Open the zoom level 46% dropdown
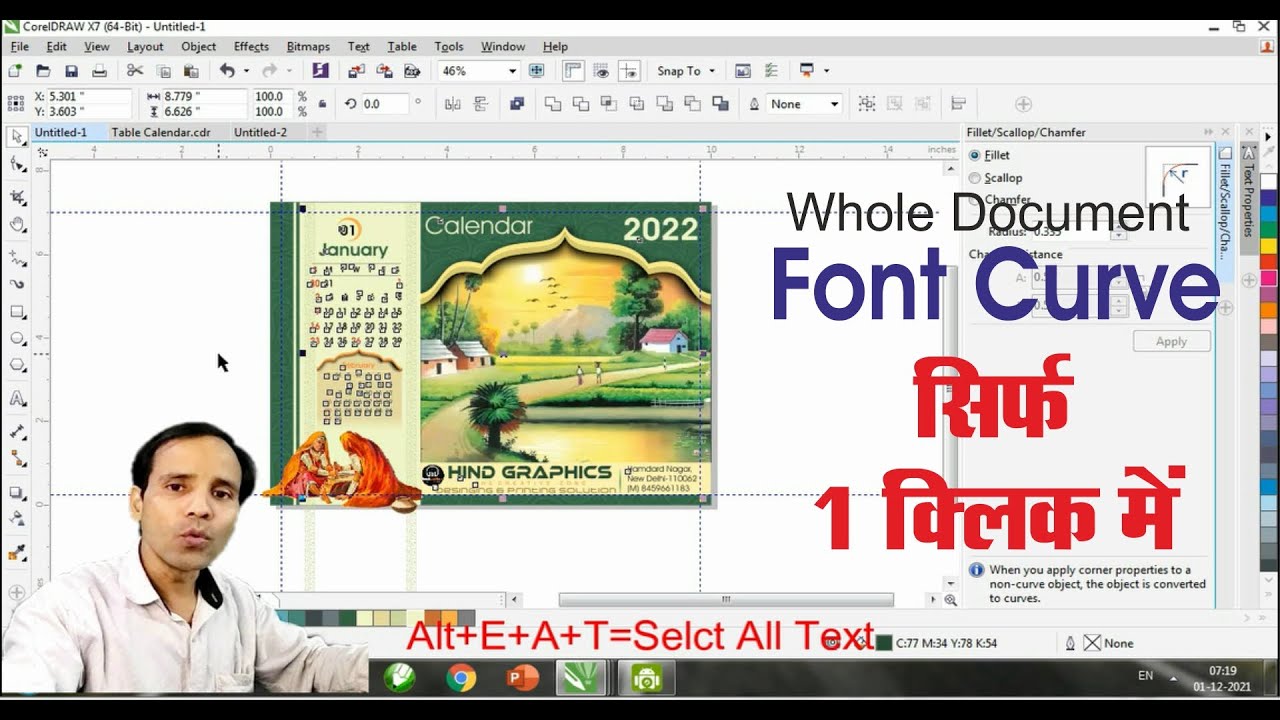 [x=513, y=71]
